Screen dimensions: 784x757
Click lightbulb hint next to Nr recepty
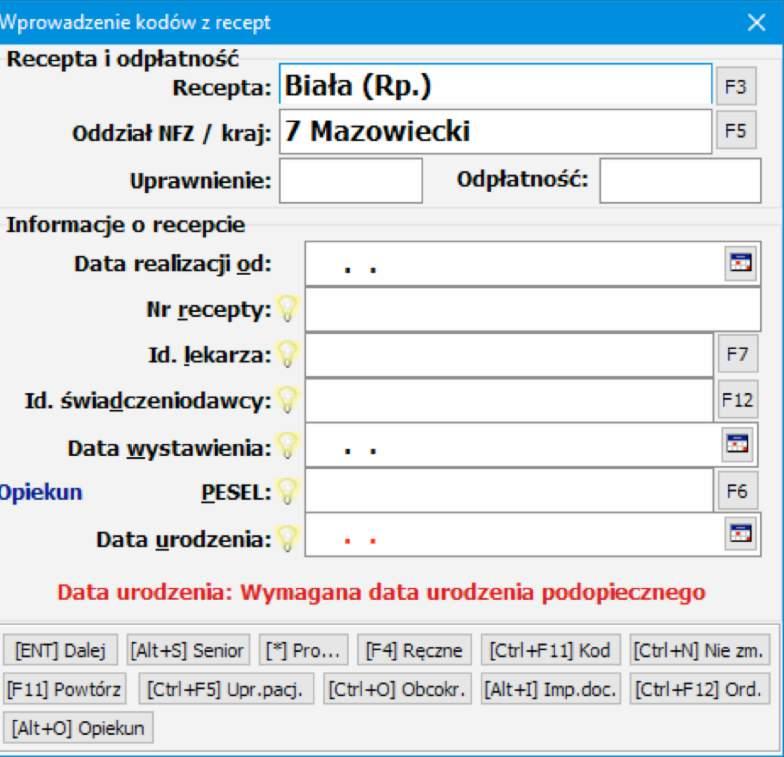pos(288,308)
